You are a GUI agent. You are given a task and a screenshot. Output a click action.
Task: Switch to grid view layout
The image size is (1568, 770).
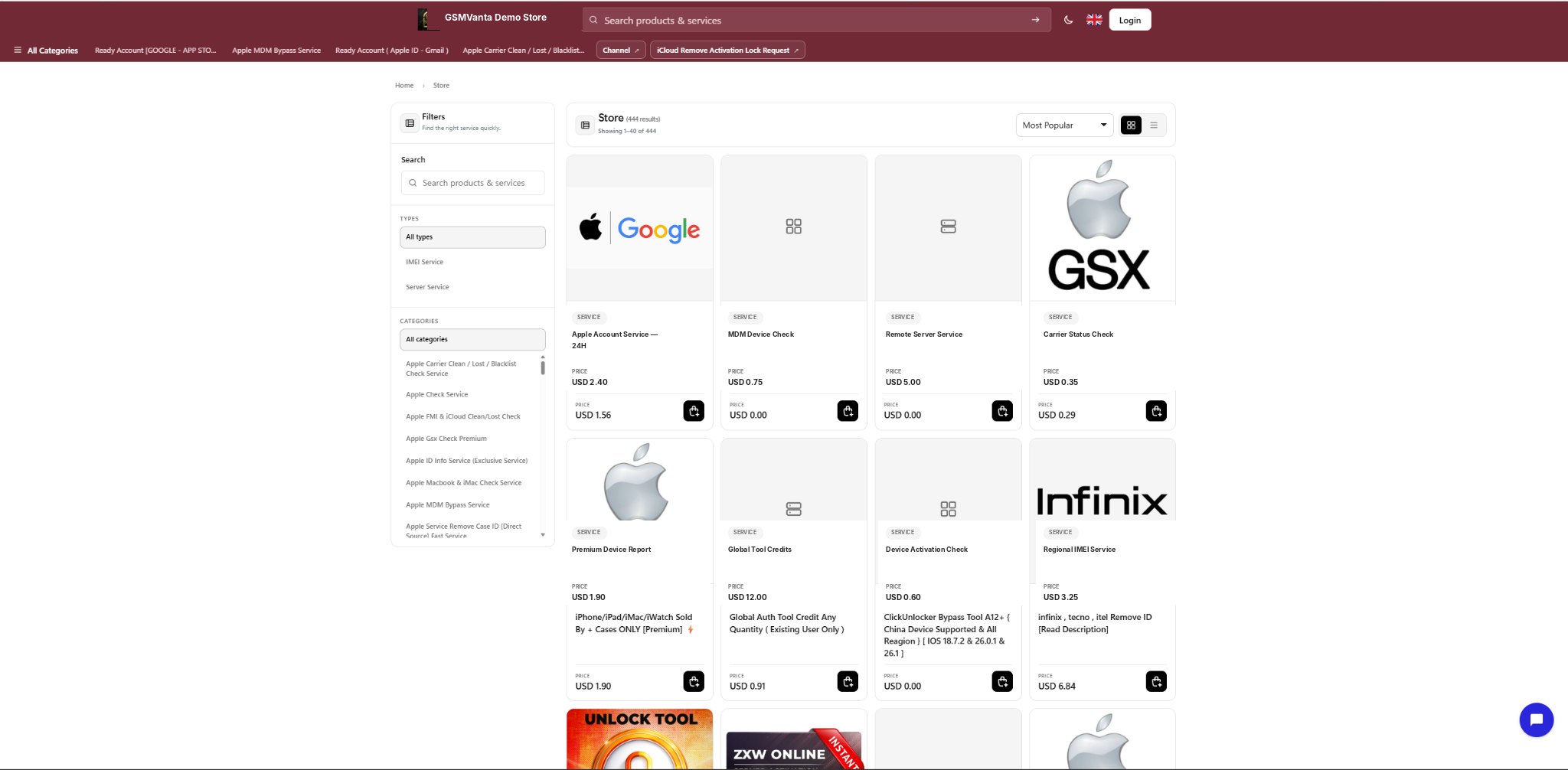(x=1131, y=125)
